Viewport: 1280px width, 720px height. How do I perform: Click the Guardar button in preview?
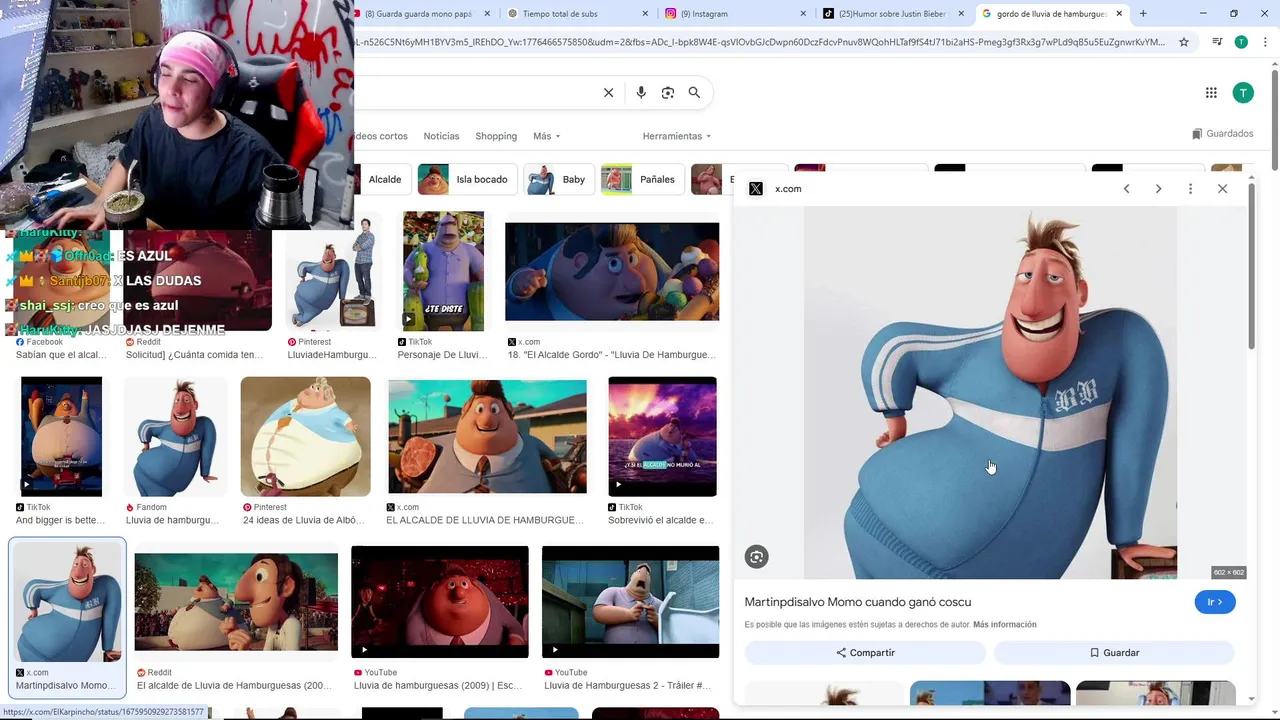tap(1114, 653)
